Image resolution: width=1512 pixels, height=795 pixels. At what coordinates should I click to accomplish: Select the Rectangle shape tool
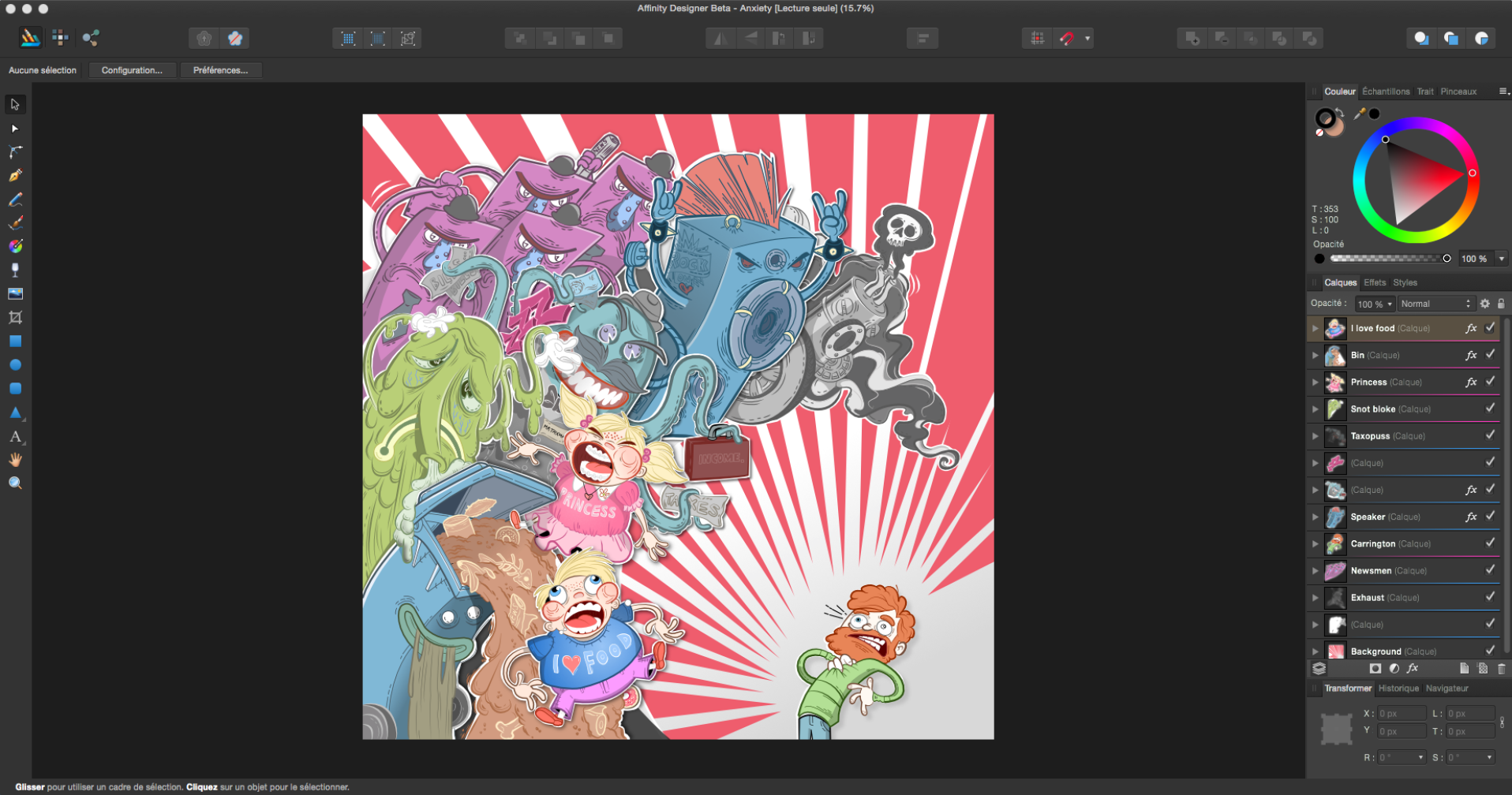(15, 342)
